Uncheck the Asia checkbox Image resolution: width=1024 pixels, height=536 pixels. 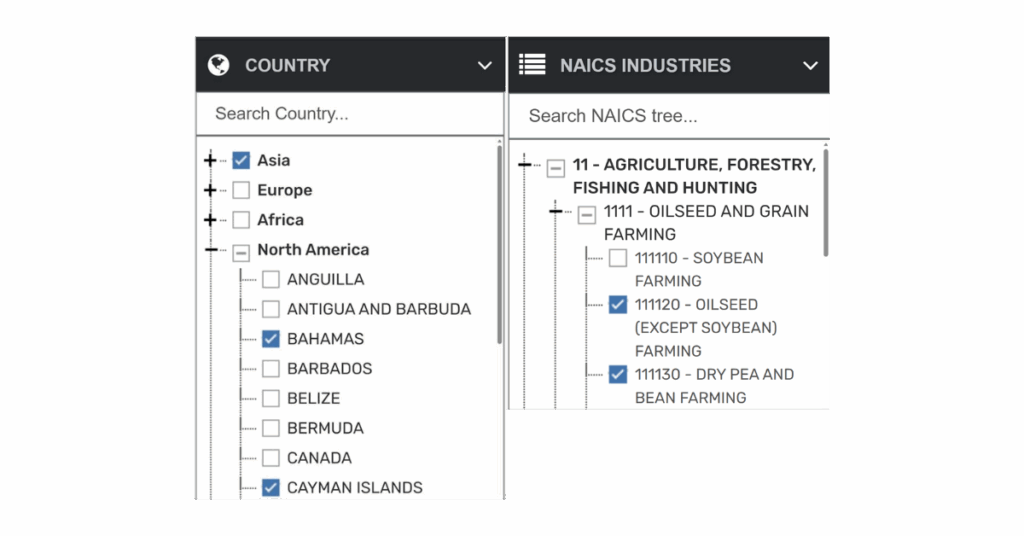pos(241,160)
